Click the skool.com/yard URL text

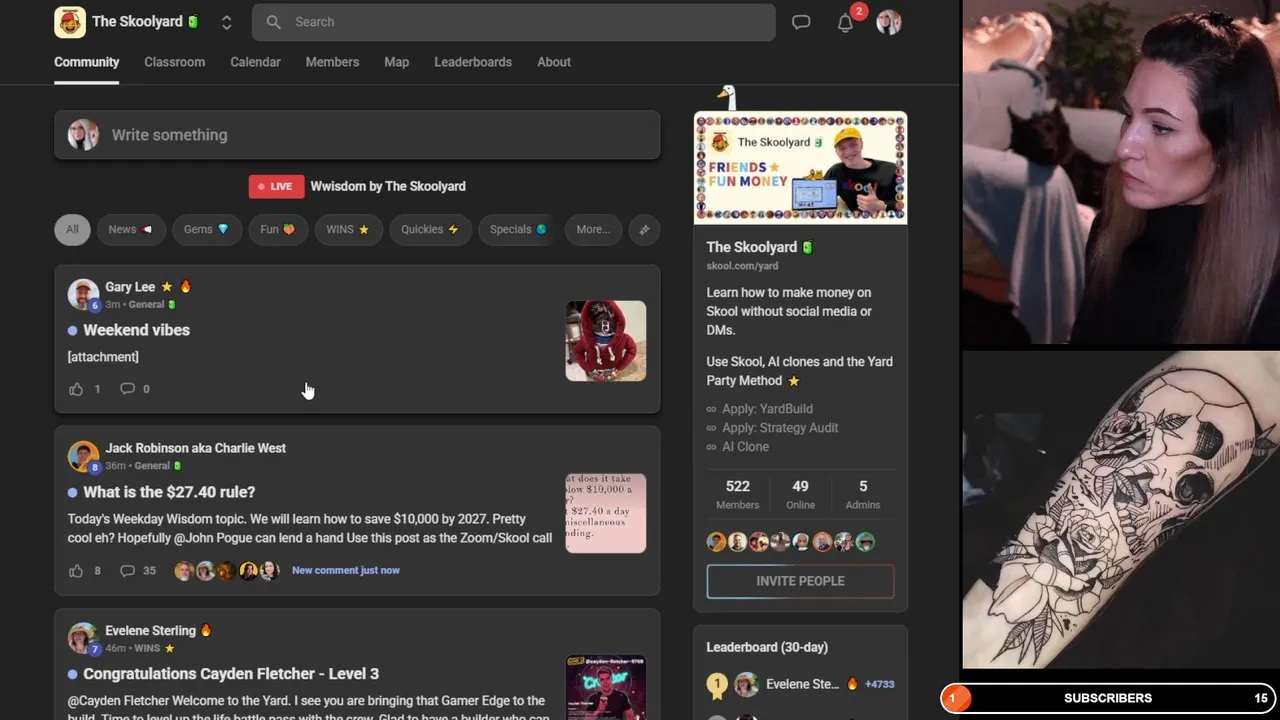point(742,266)
